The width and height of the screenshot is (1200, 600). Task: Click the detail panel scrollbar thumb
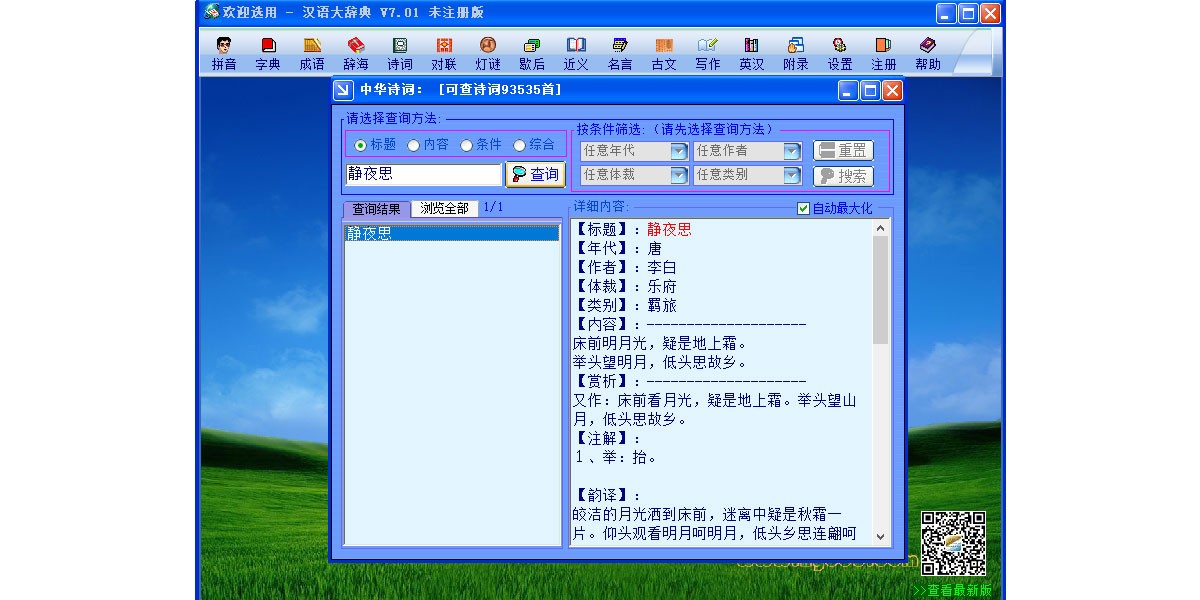point(880,290)
